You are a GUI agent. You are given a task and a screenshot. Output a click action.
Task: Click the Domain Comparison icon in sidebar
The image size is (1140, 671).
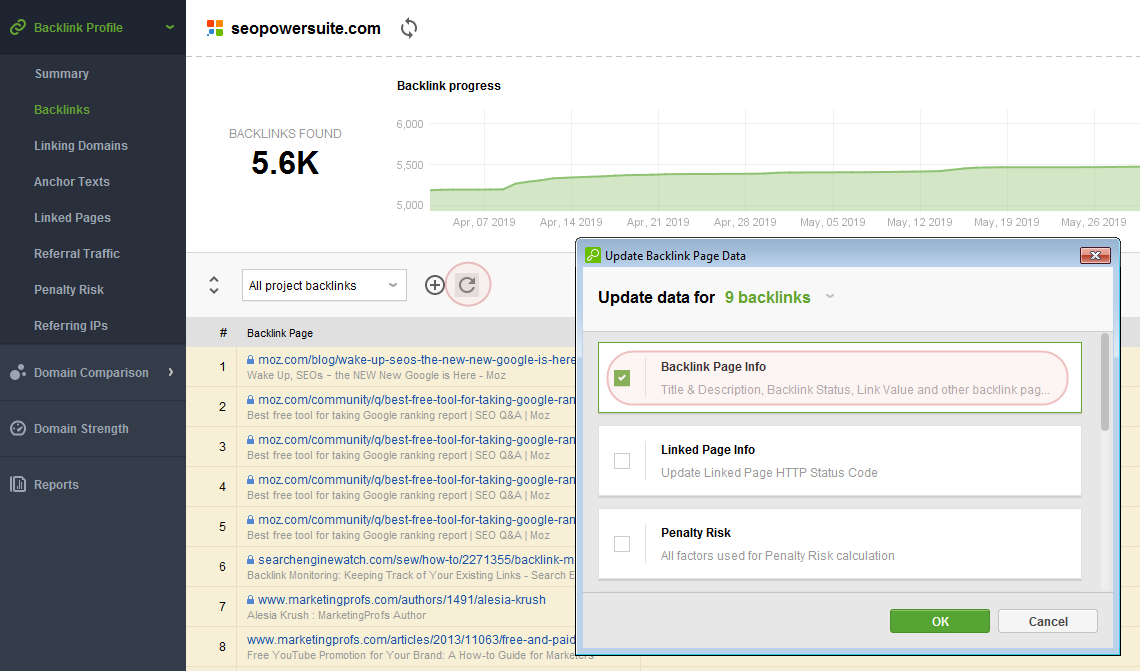pyautogui.click(x=17, y=372)
